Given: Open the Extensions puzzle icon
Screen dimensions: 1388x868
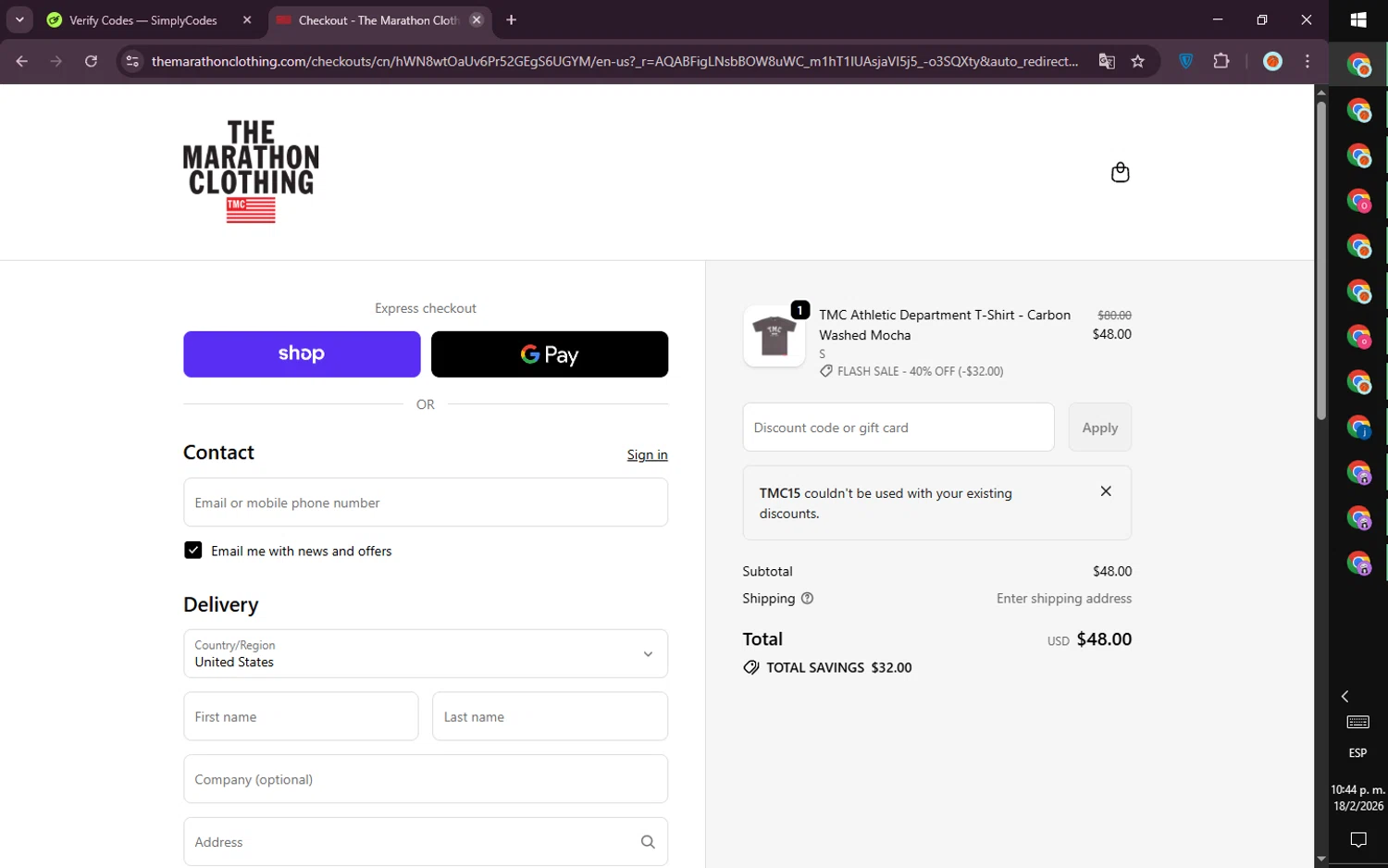Looking at the screenshot, I should coord(1221,61).
